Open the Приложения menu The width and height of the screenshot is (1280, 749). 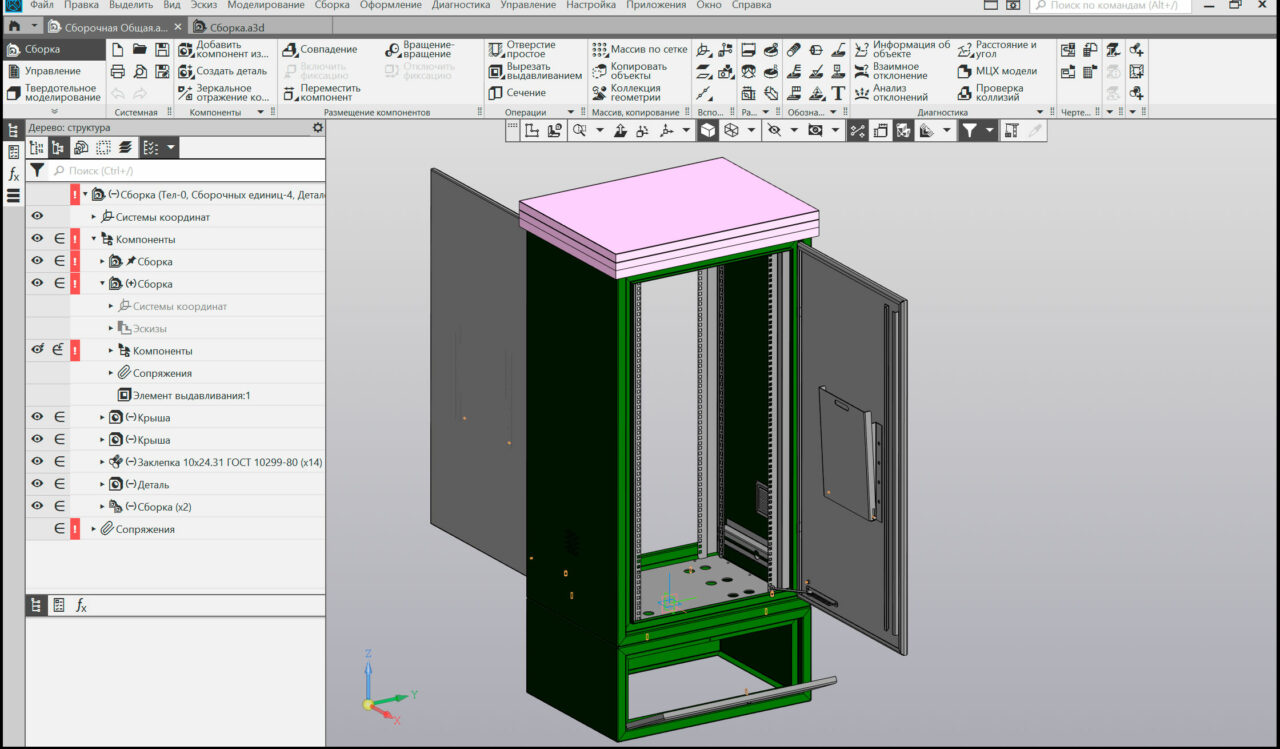pos(656,5)
